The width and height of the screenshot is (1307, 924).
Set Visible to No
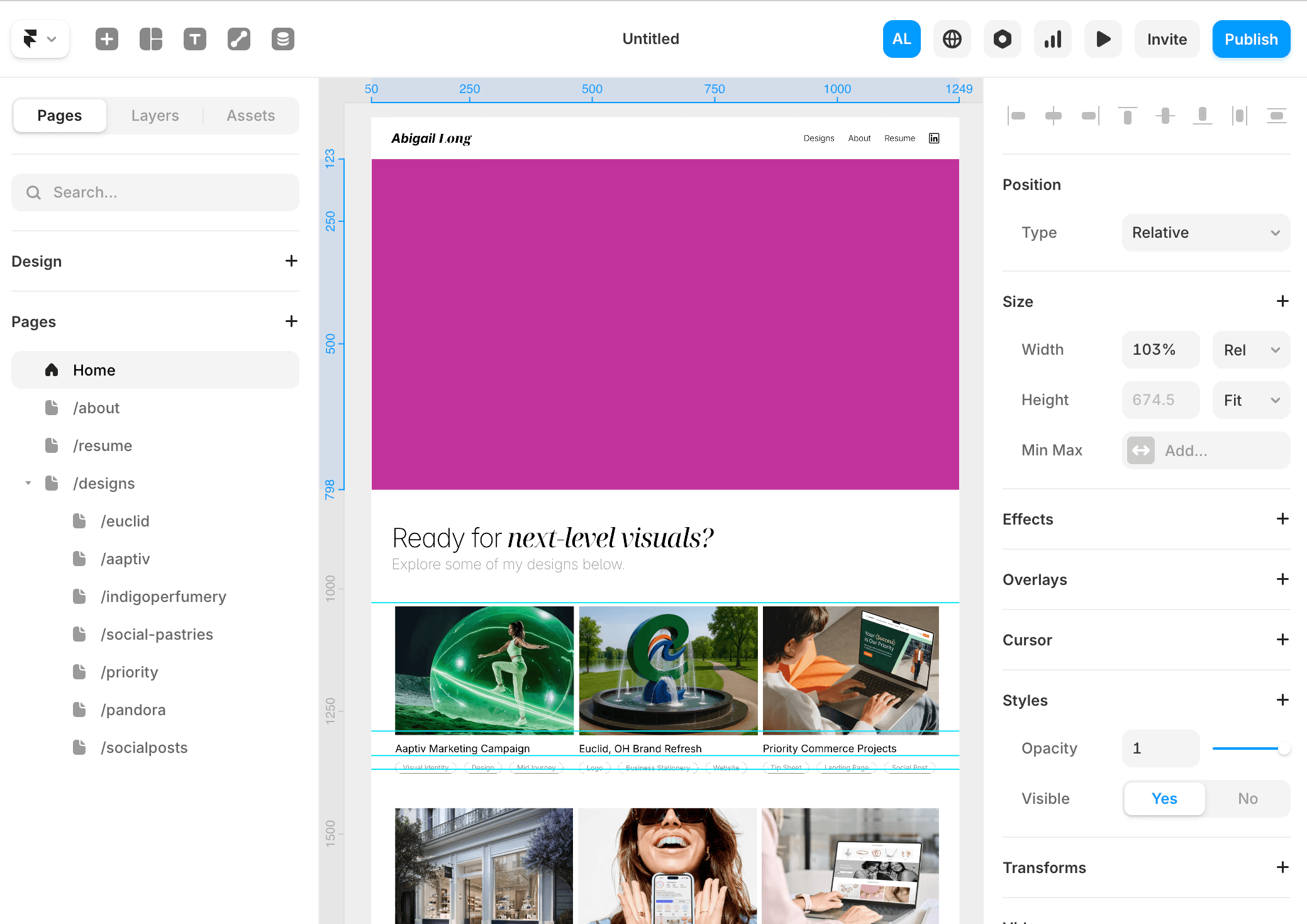[1247, 798]
